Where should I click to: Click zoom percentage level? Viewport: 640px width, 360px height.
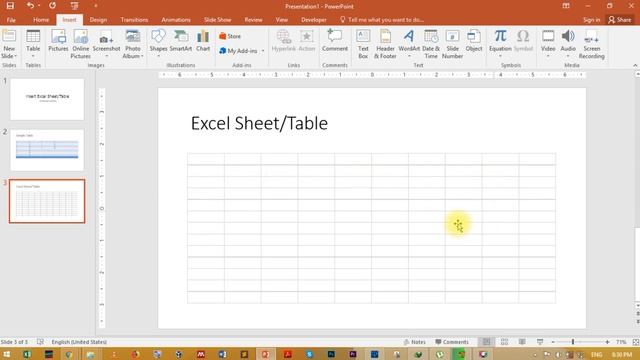[621, 342]
